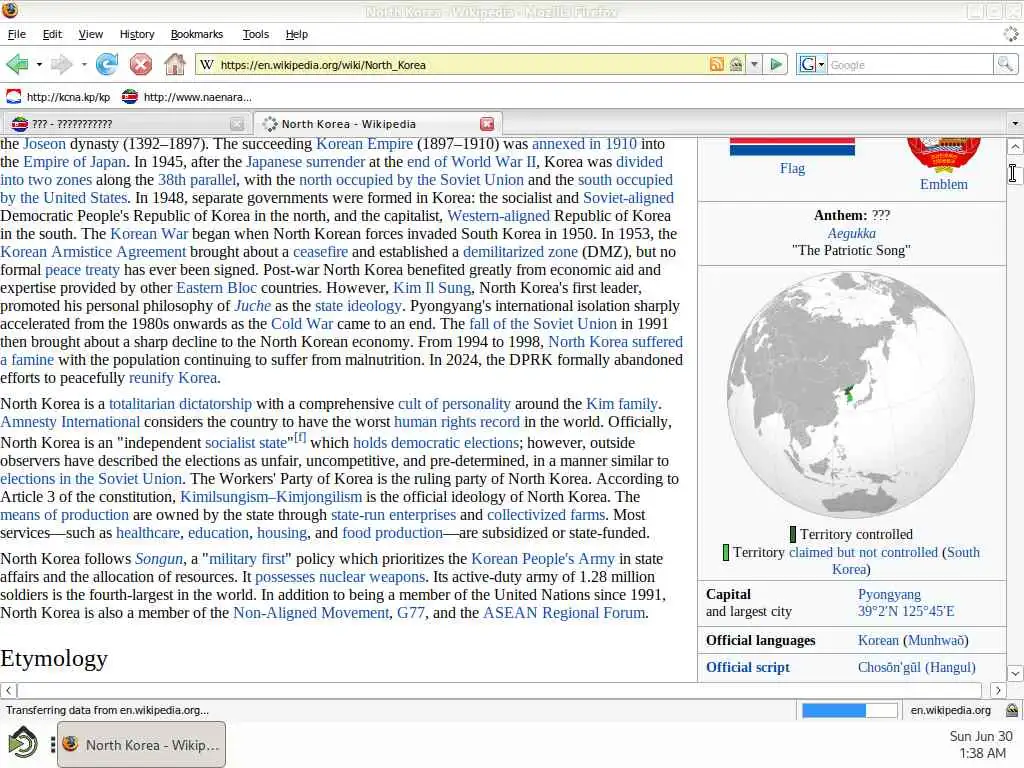
Task: Click the Wikipedia site icon in the URL bar
Action: tap(207, 64)
